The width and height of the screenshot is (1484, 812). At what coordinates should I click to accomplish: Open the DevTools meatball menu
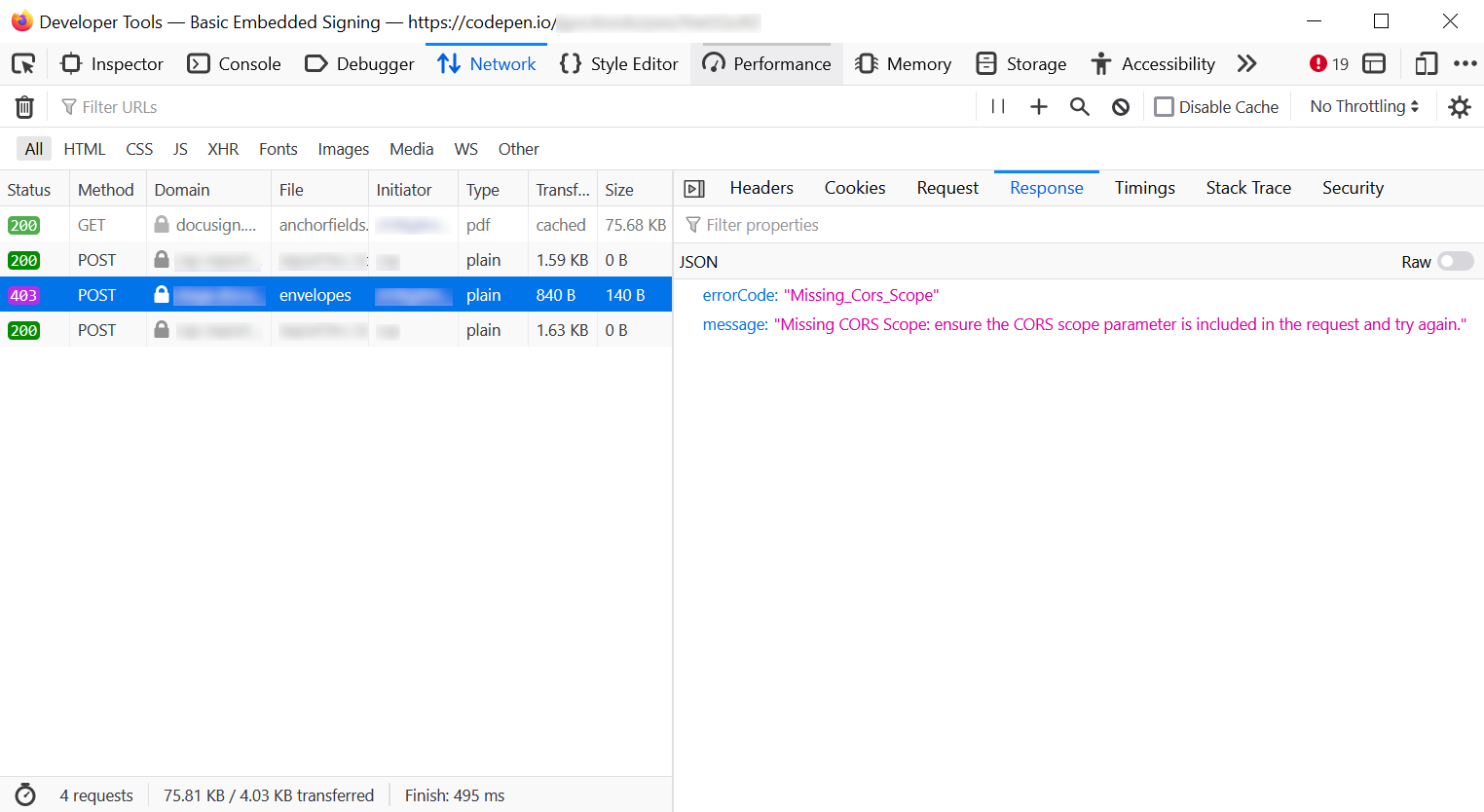click(1465, 62)
